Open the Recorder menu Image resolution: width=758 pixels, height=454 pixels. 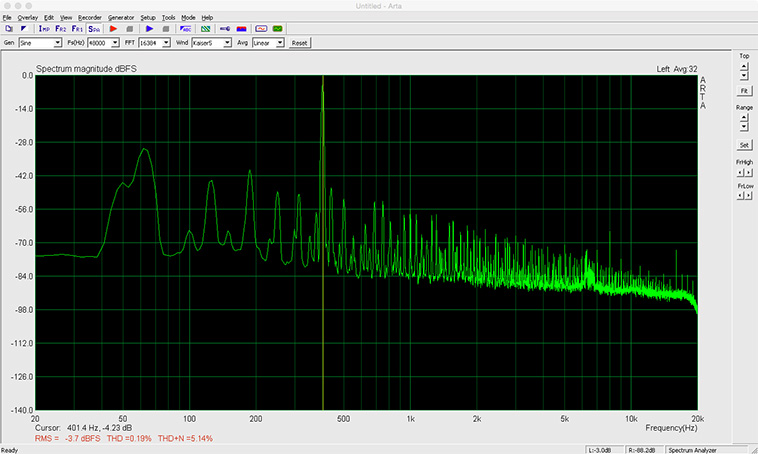[90, 17]
